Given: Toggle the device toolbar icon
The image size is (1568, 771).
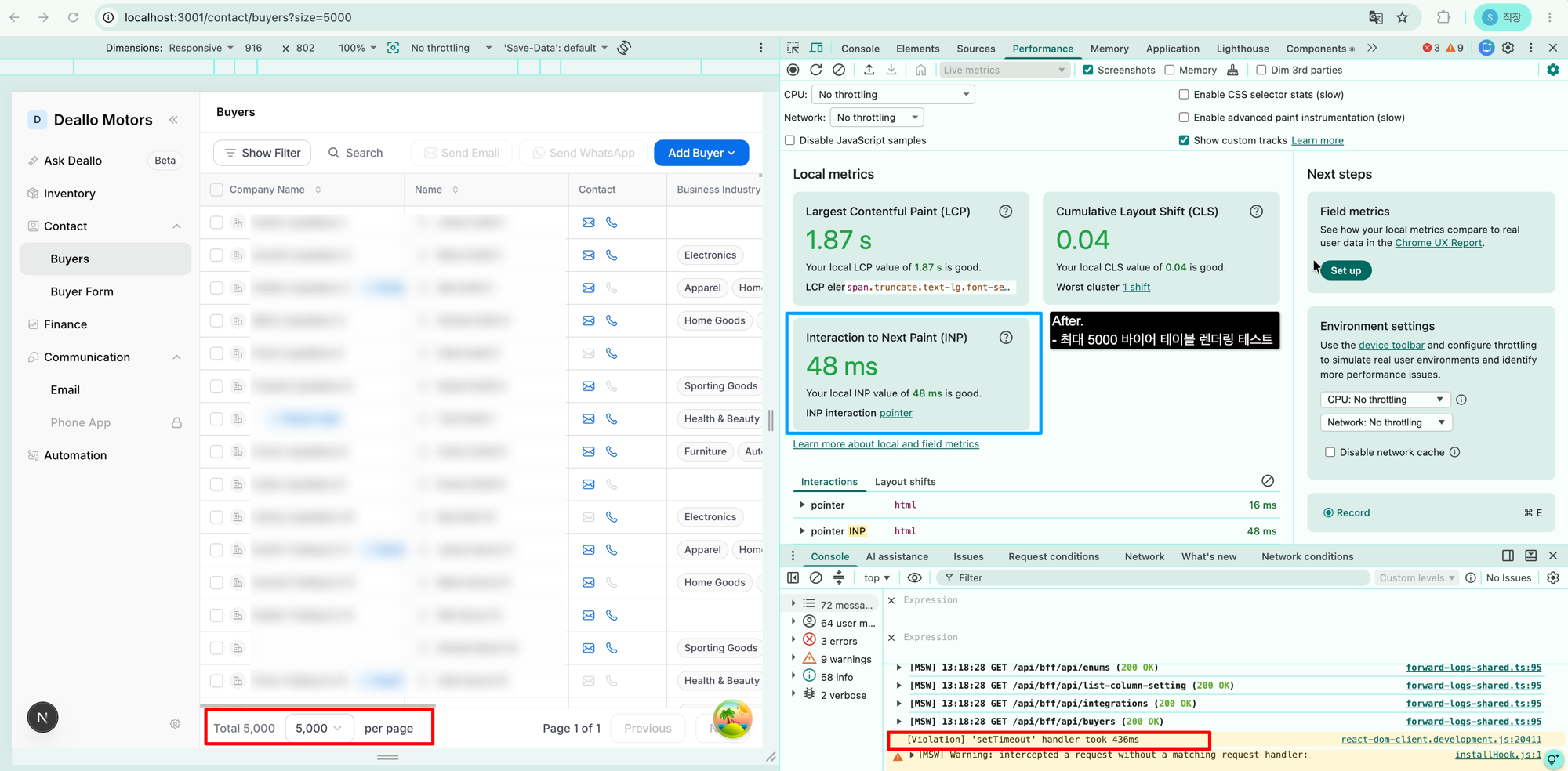Looking at the screenshot, I should pyautogui.click(x=816, y=48).
